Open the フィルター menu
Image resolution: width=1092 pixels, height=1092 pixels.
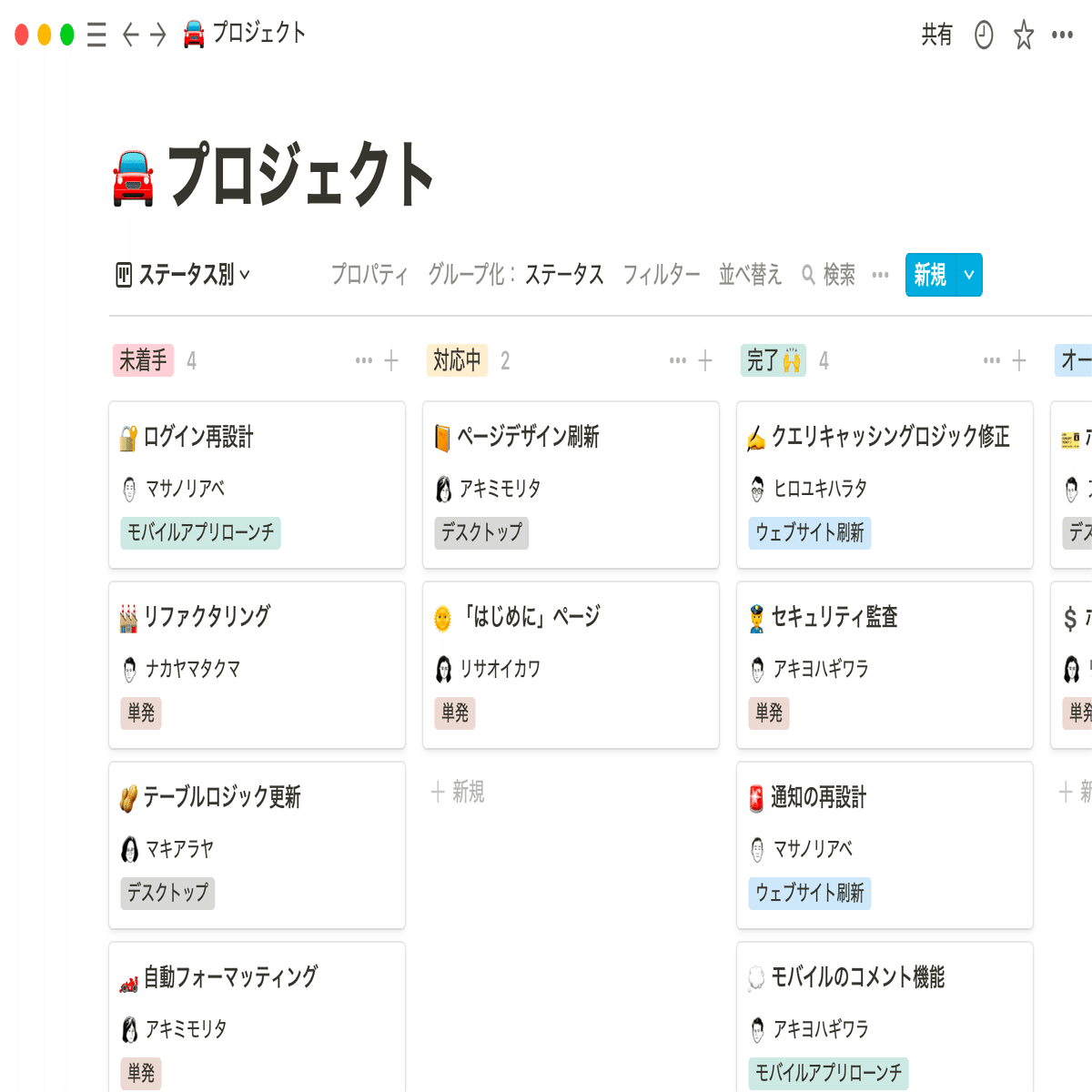(x=662, y=274)
